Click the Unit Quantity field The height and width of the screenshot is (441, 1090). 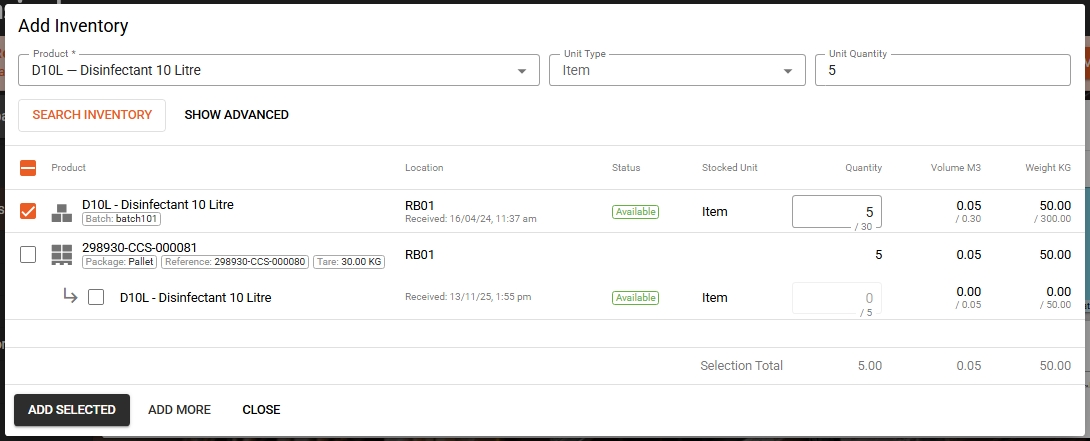click(943, 70)
